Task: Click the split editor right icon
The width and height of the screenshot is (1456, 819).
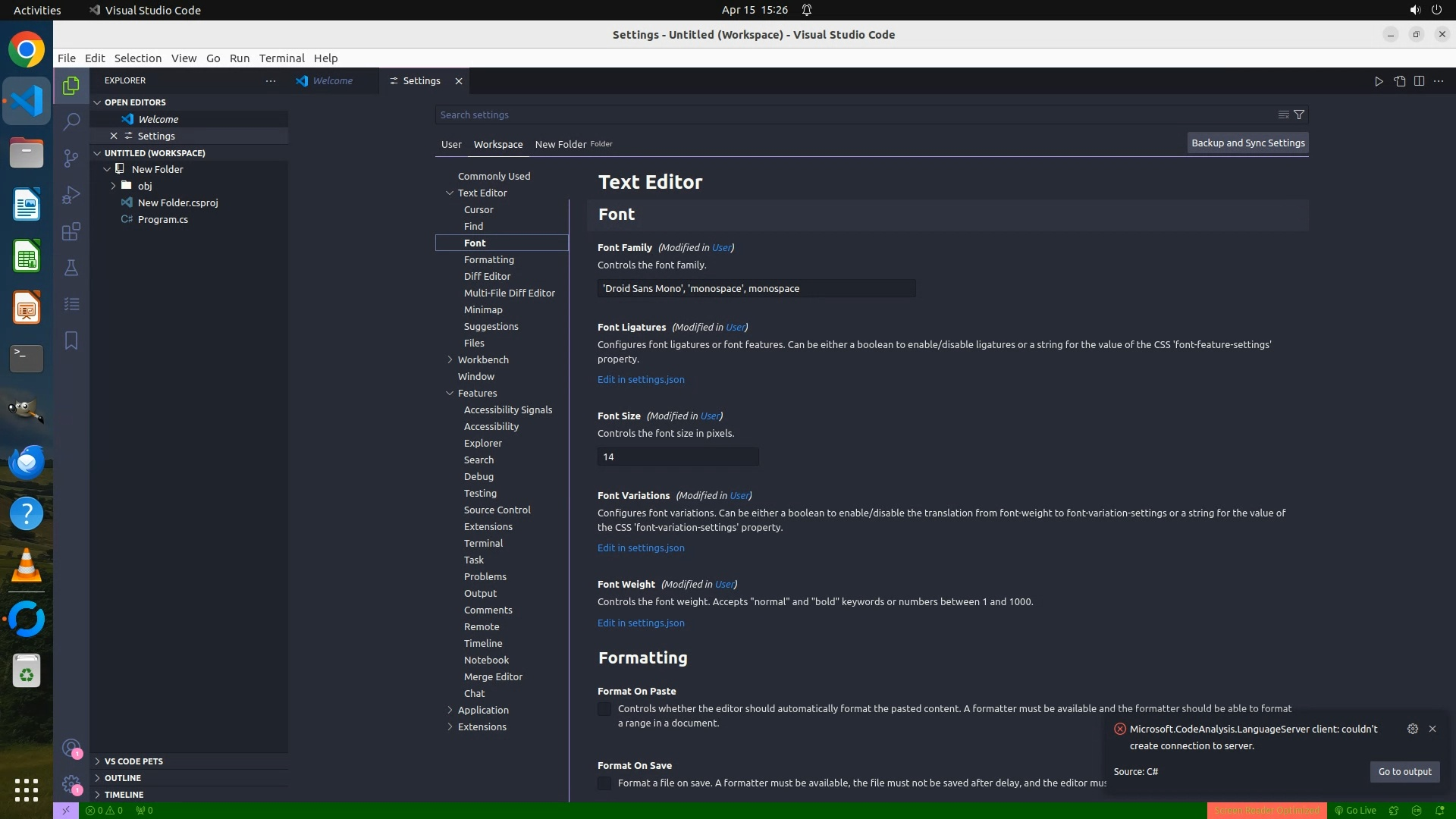Action: coord(1419,81)
